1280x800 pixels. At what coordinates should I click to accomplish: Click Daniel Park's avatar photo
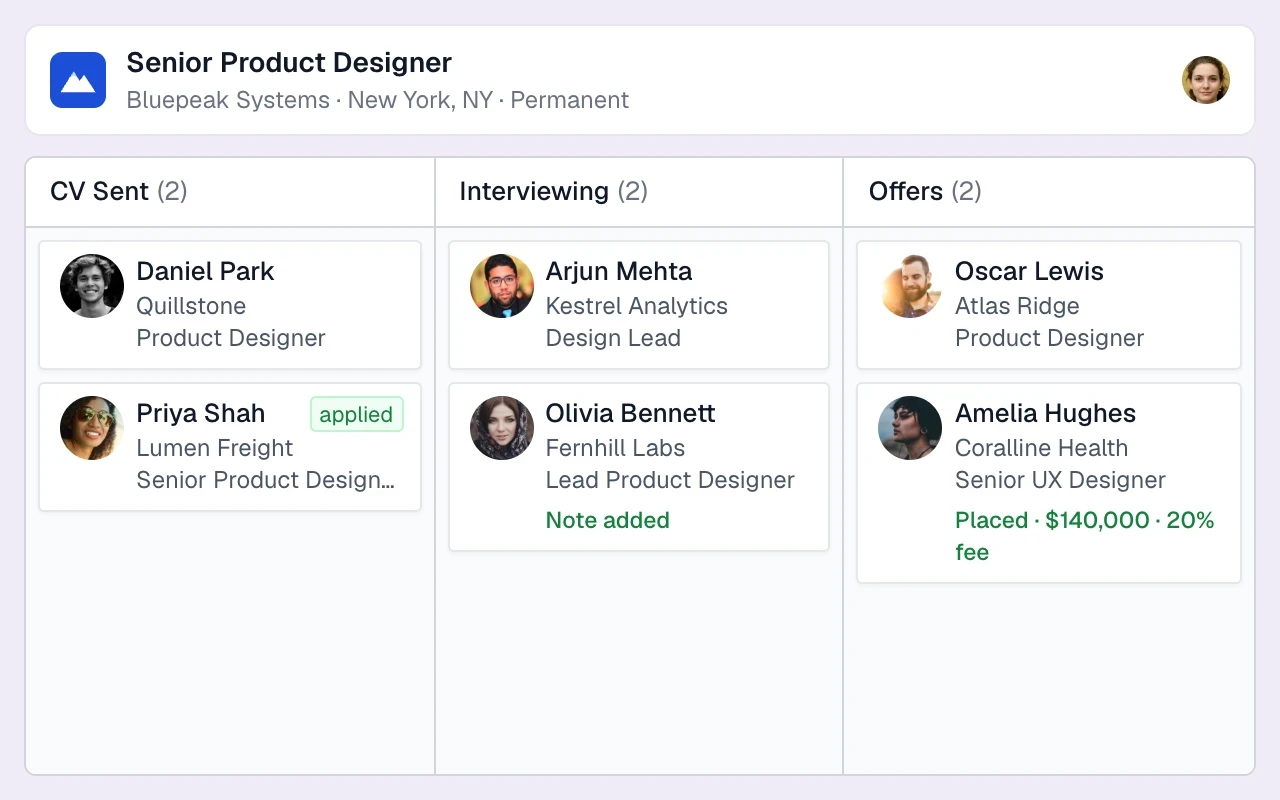92,286
